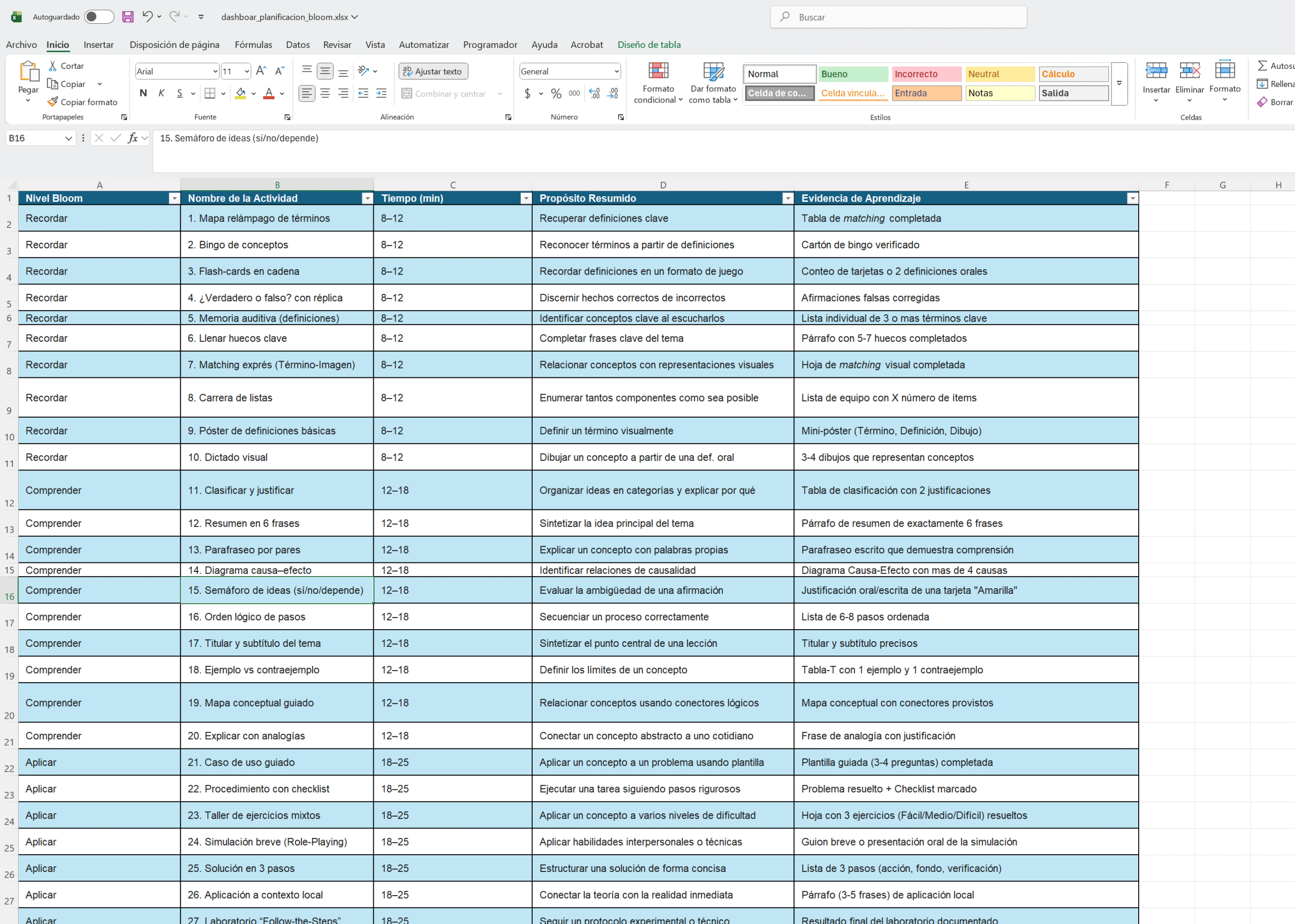Image resolution: width=1295 pixels, height=924 pixels.
Task: Apply percentage number format
Action: [555, 93]
